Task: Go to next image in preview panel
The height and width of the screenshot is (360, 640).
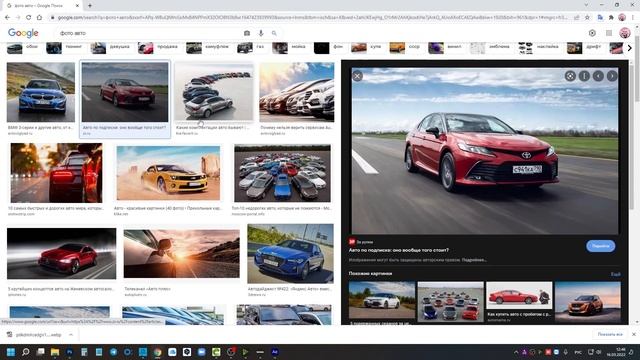Action: pyautogui.click(x=612, y=76)
